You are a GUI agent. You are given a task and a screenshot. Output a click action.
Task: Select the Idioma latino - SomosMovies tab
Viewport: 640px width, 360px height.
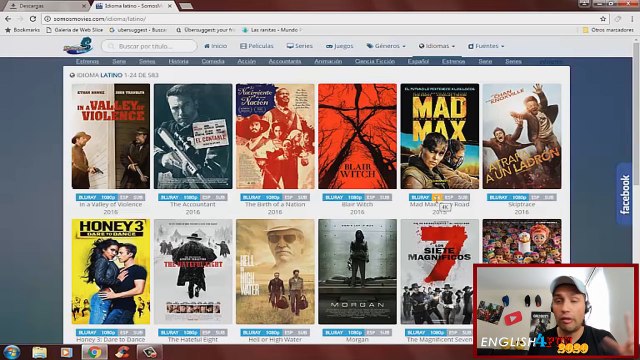pos(134,6)
